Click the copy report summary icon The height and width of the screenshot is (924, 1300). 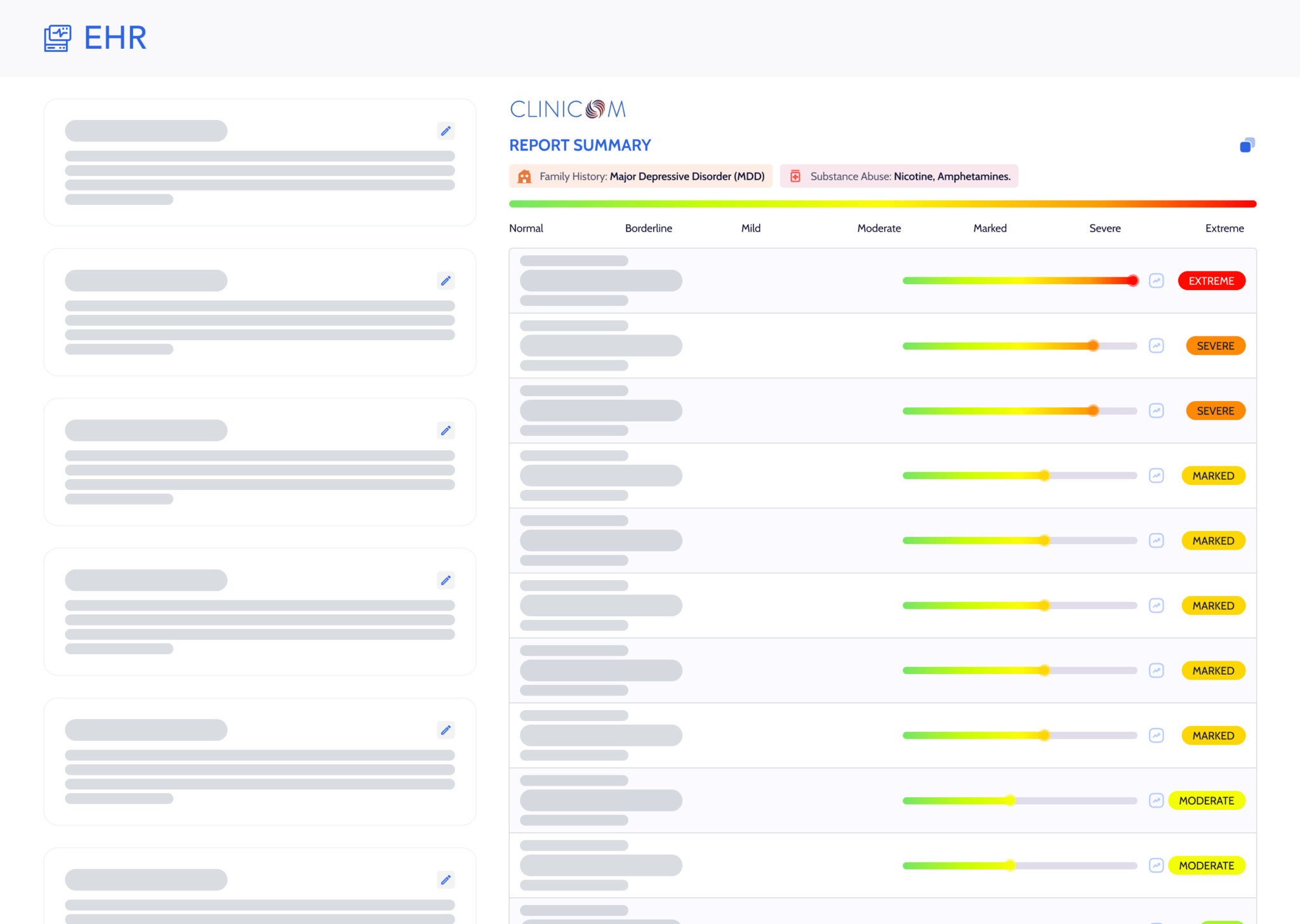pyautogui.click(x=1247, y=145)
